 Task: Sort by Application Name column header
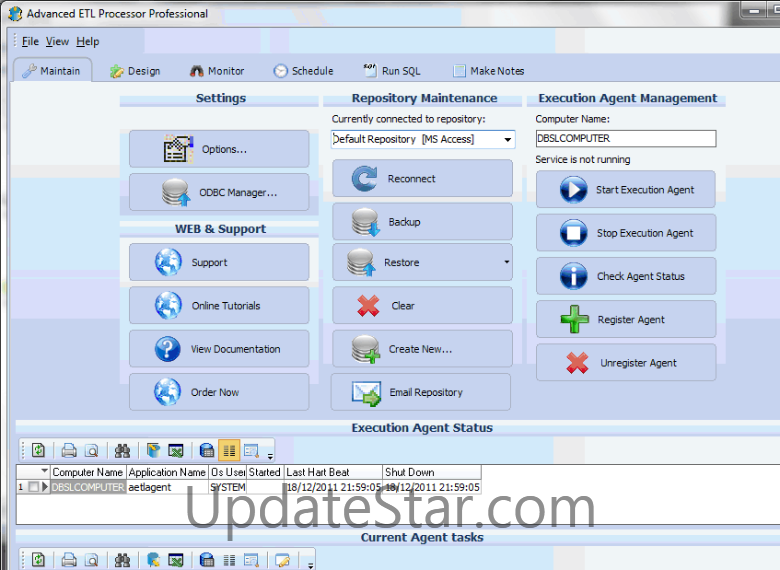(167, 472)
